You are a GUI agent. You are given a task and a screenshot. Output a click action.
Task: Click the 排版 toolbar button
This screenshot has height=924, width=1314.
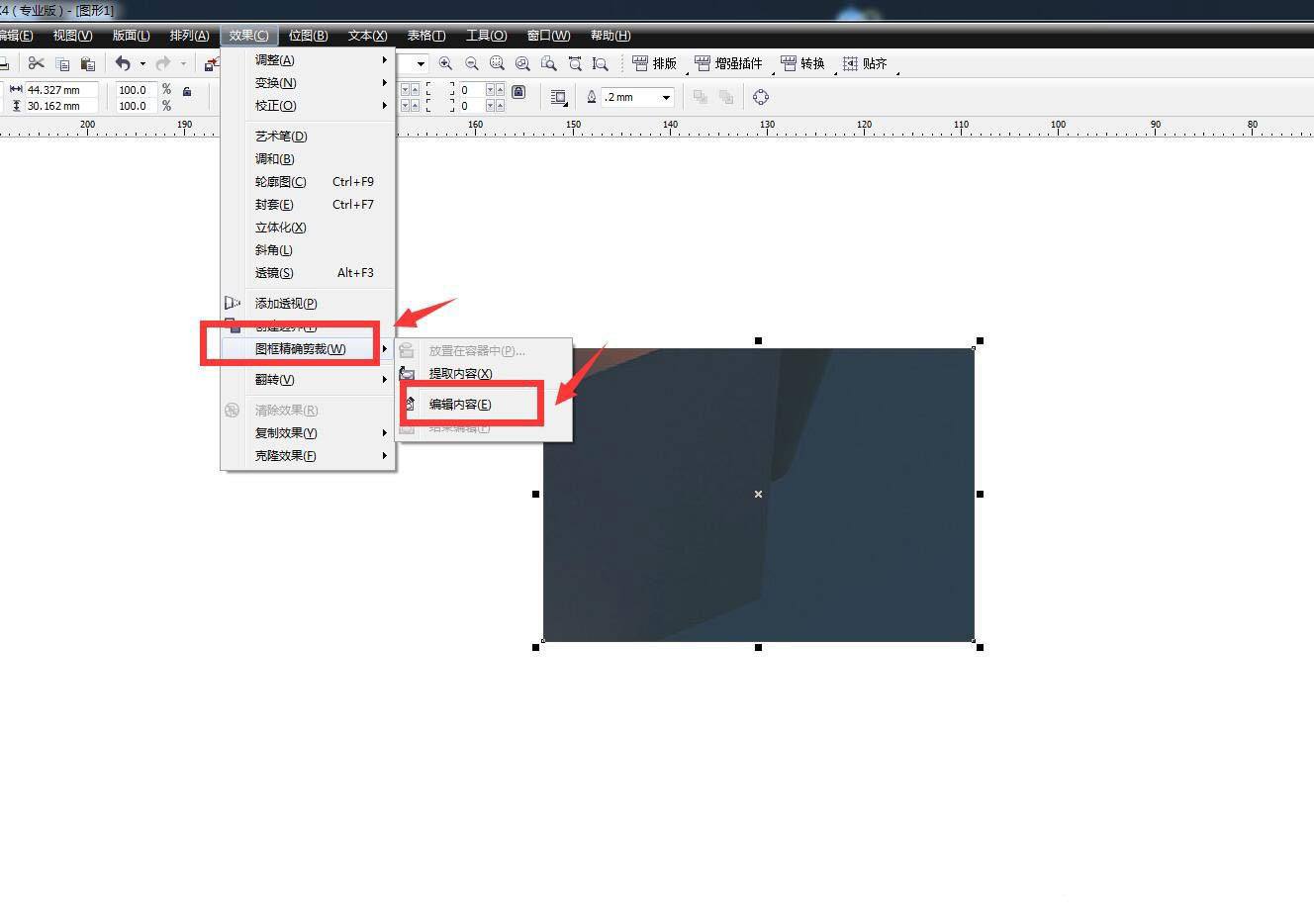pos(655,63)
